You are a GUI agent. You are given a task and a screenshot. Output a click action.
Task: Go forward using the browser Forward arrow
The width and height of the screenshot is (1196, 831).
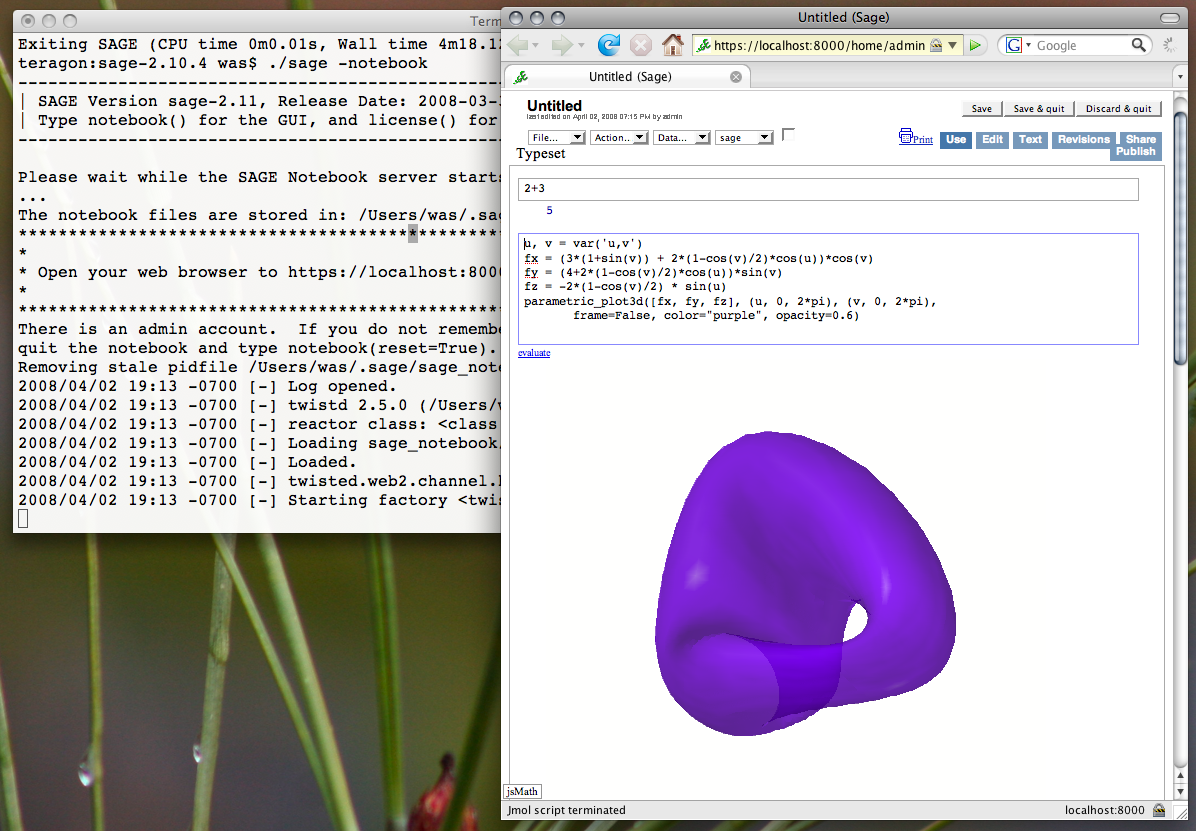[x=561, y=45]
